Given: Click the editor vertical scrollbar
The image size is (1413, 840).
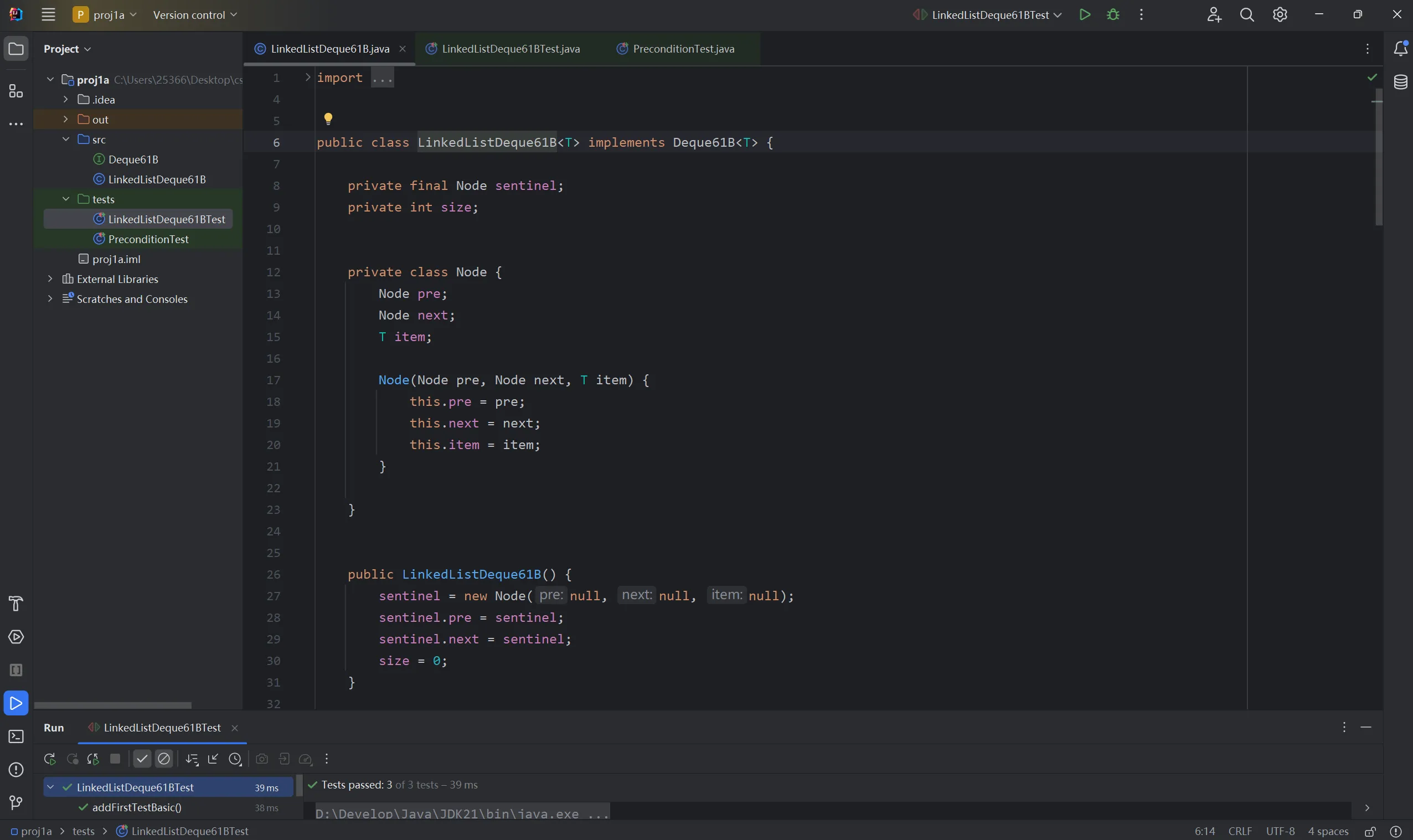Looking at the screenshot, I should tap(1379, 157).
